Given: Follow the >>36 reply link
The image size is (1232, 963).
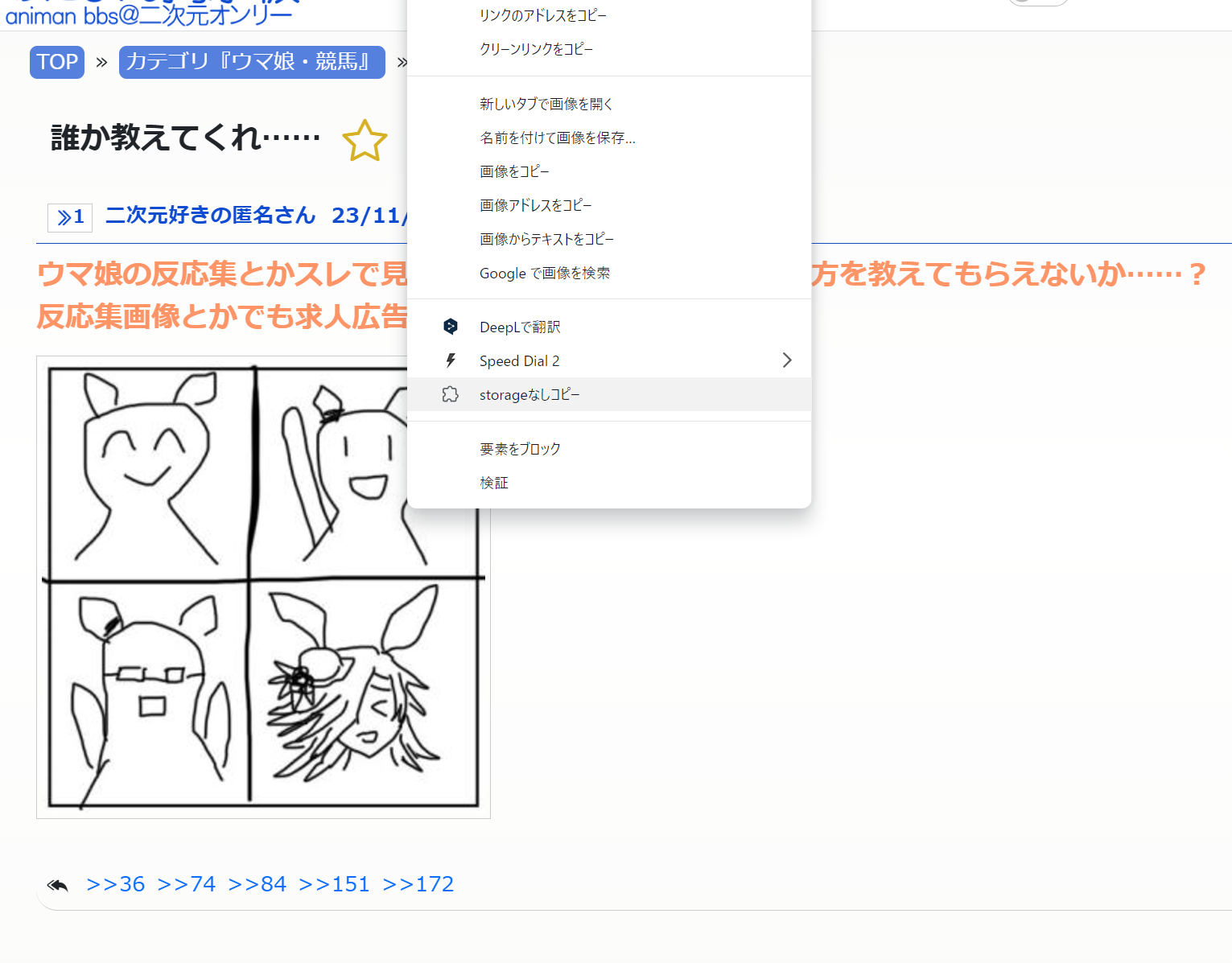Looking at the screenshot, I should [x=115, y=884].
